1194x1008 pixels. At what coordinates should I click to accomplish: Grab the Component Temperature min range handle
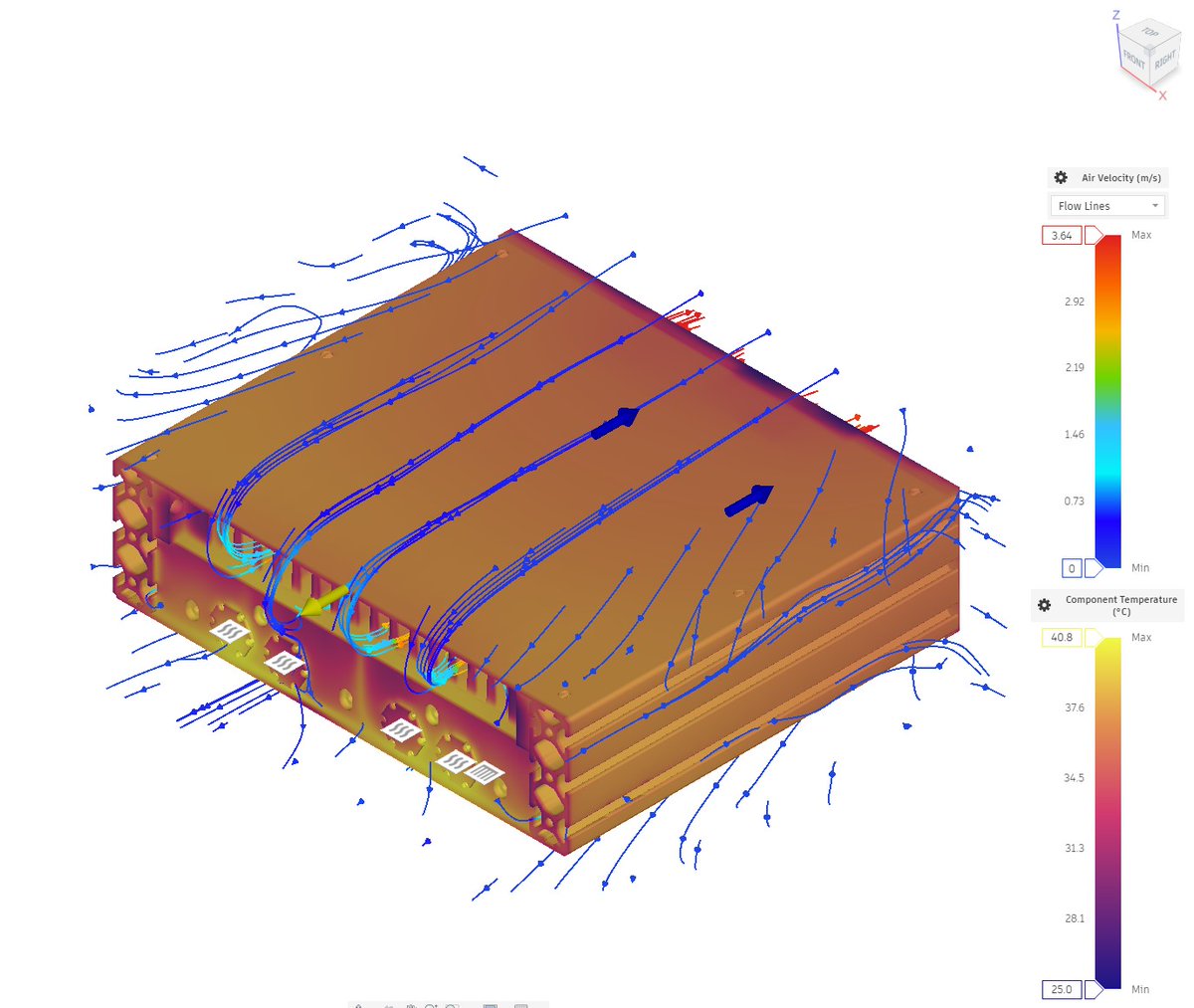[x=1093, y=989]
